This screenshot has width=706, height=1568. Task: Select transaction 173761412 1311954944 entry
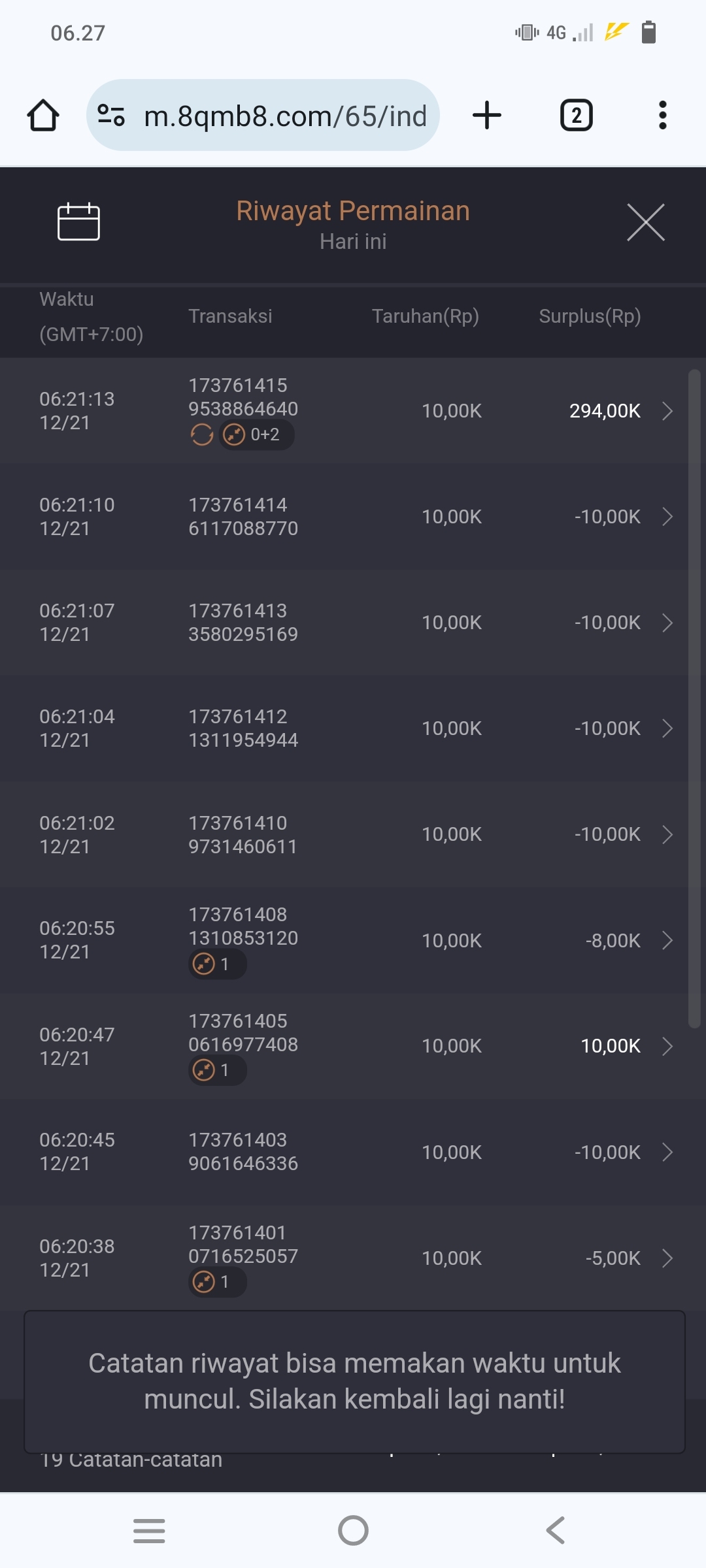(243, 728)
